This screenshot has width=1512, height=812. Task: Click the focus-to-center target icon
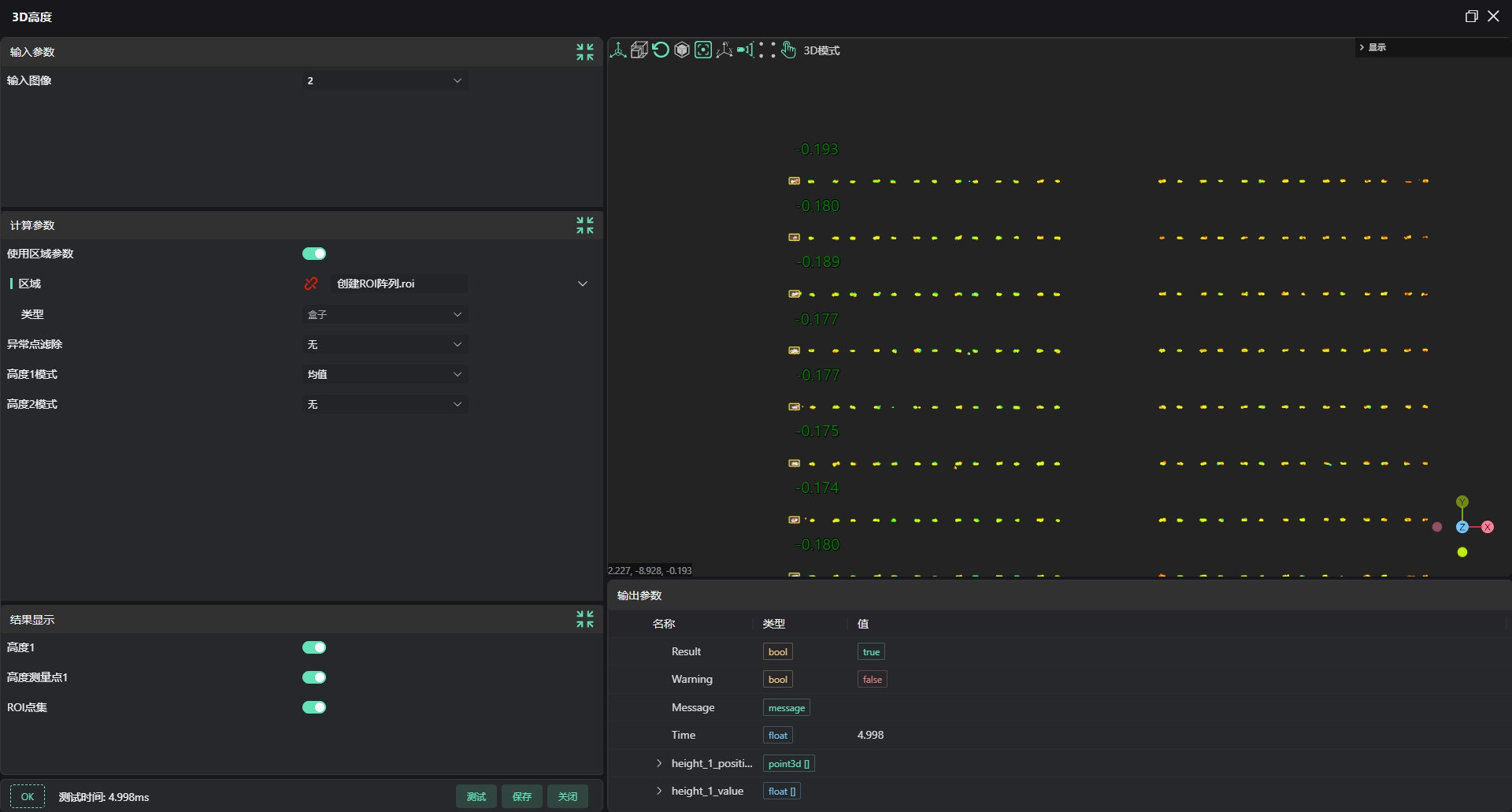click(x=703, y=50)
